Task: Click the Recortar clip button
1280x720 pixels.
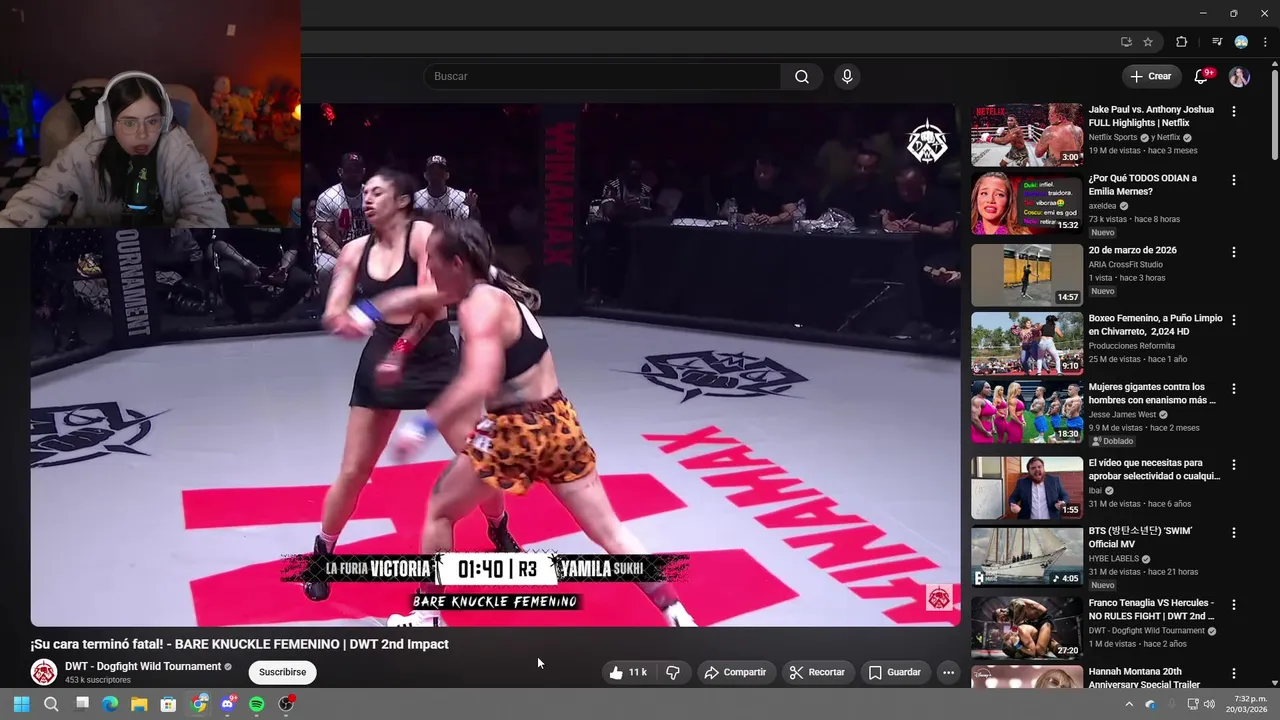Action: pyautogui.click(x=817, y=672)
